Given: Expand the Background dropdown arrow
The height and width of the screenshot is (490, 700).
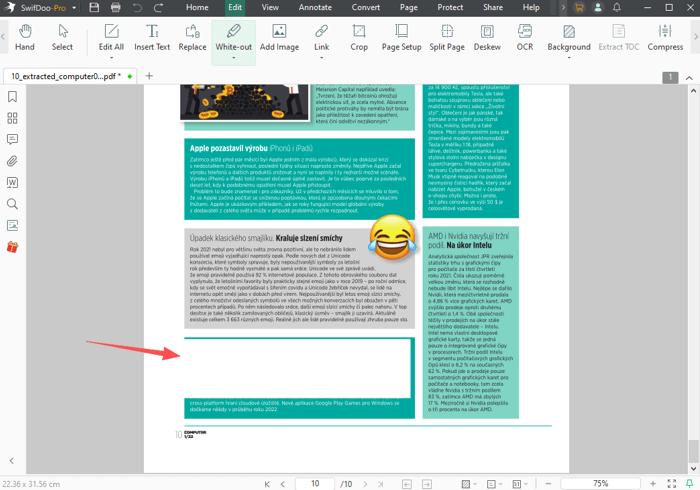Looking at the screenshot, I should [x=569, y=58].
